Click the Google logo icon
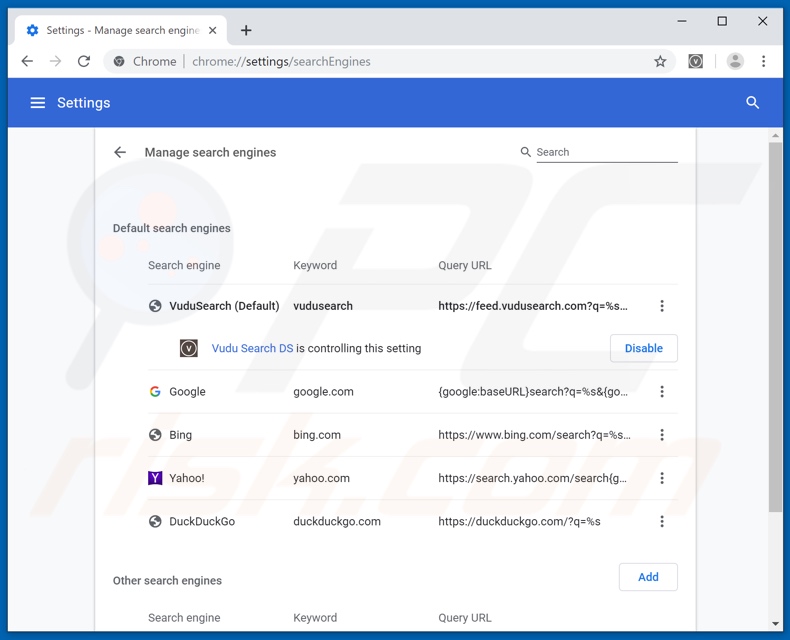The image size is (790, 640). [x=155, y=392]
